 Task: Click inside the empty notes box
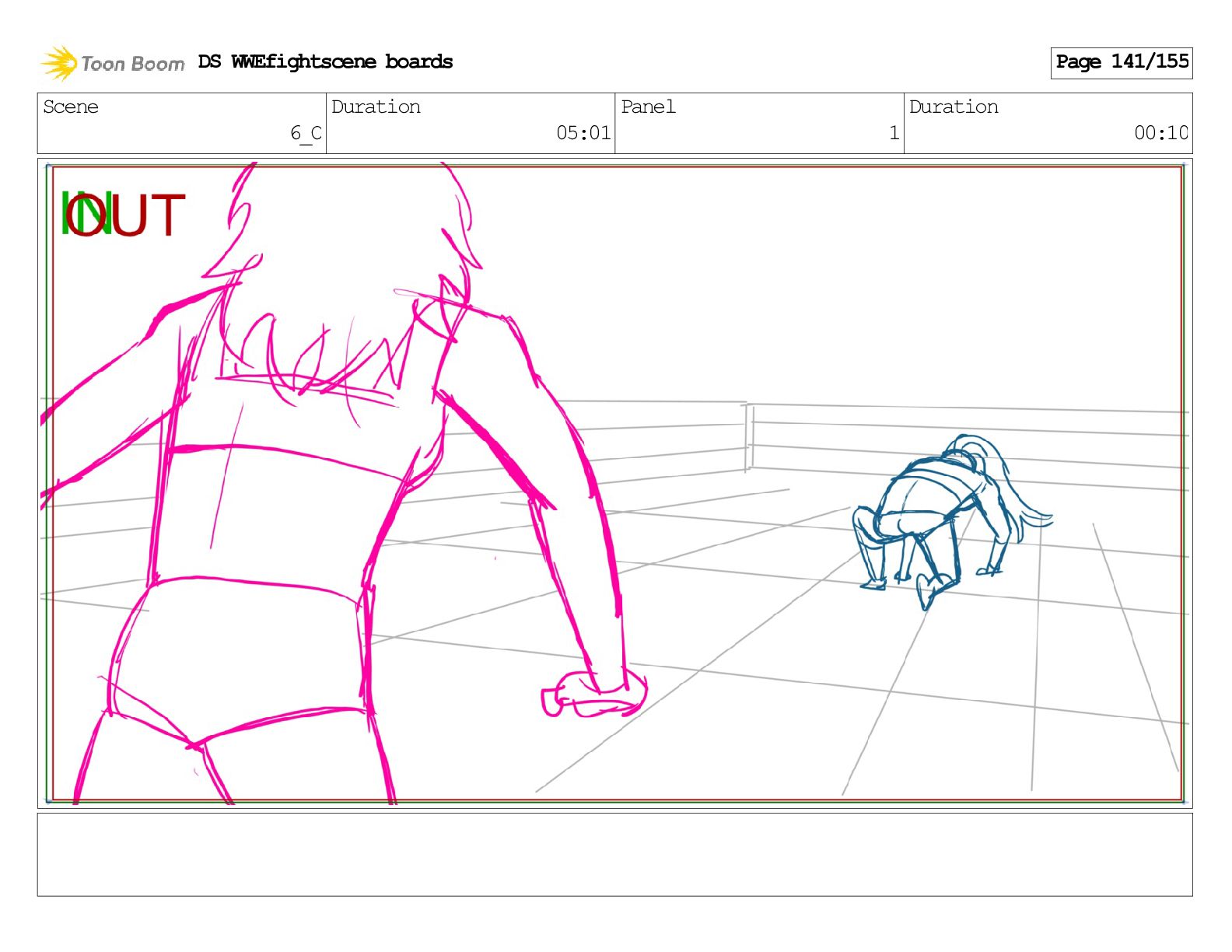pyautogui.click(x=614, y=854)
